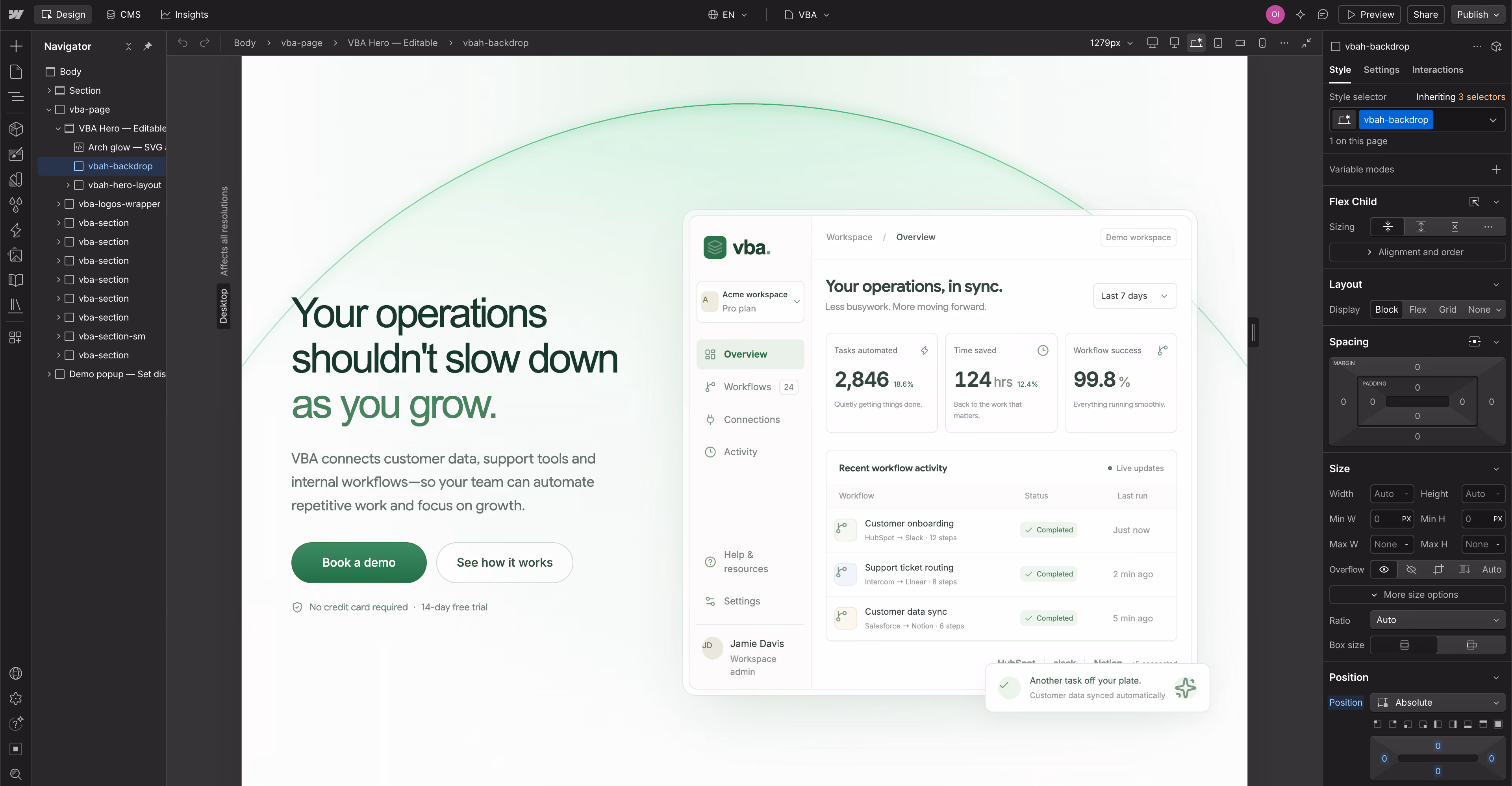Viewport: 1512px width, 786px height.
Task: Click the Preview button
Action: coord(1370,15)
